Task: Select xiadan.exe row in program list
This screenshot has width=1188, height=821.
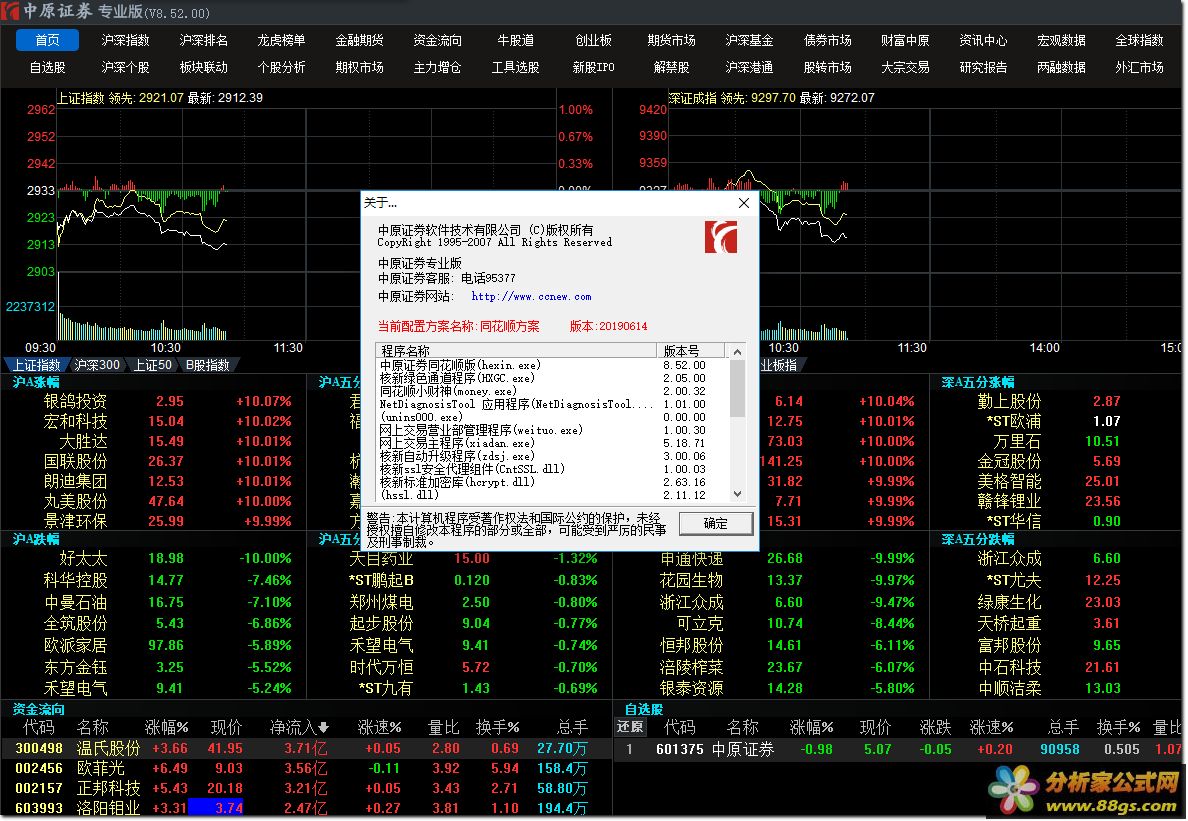Action: pyautogui.click(x=552, y=443)
